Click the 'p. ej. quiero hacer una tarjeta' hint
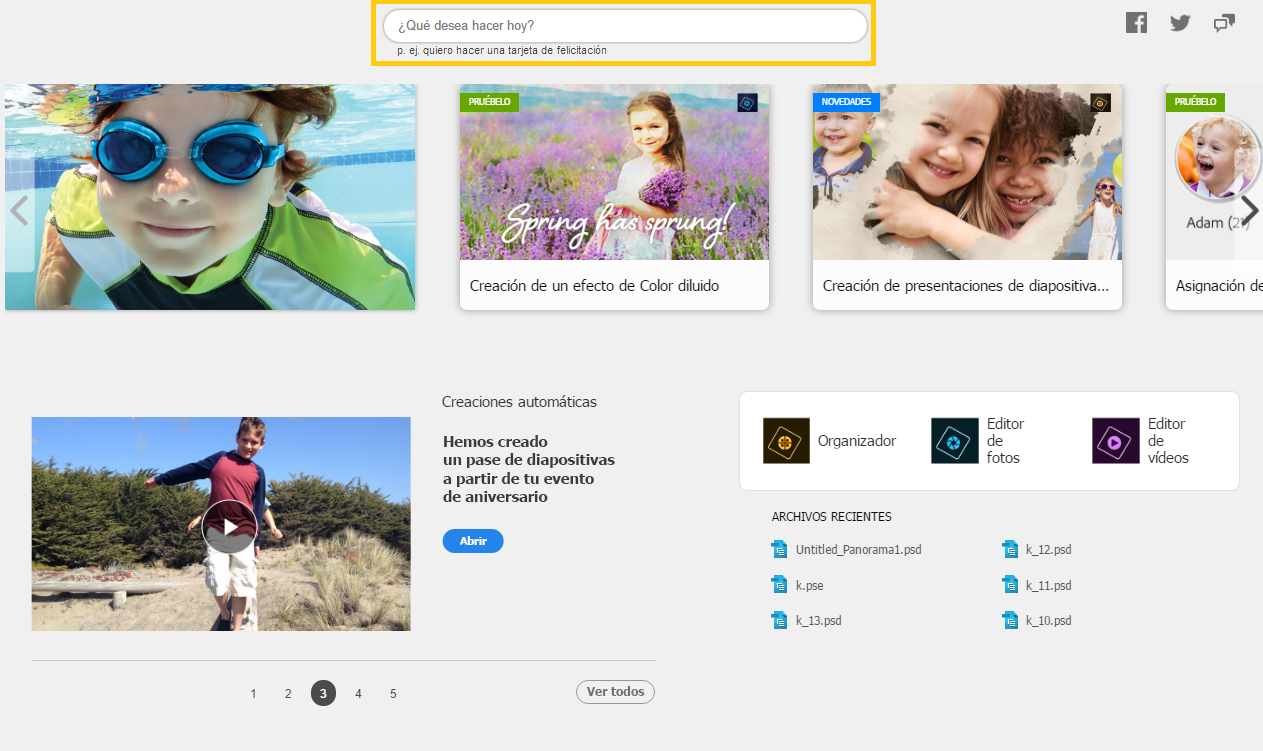The image size is (1263, 751). 502,50
